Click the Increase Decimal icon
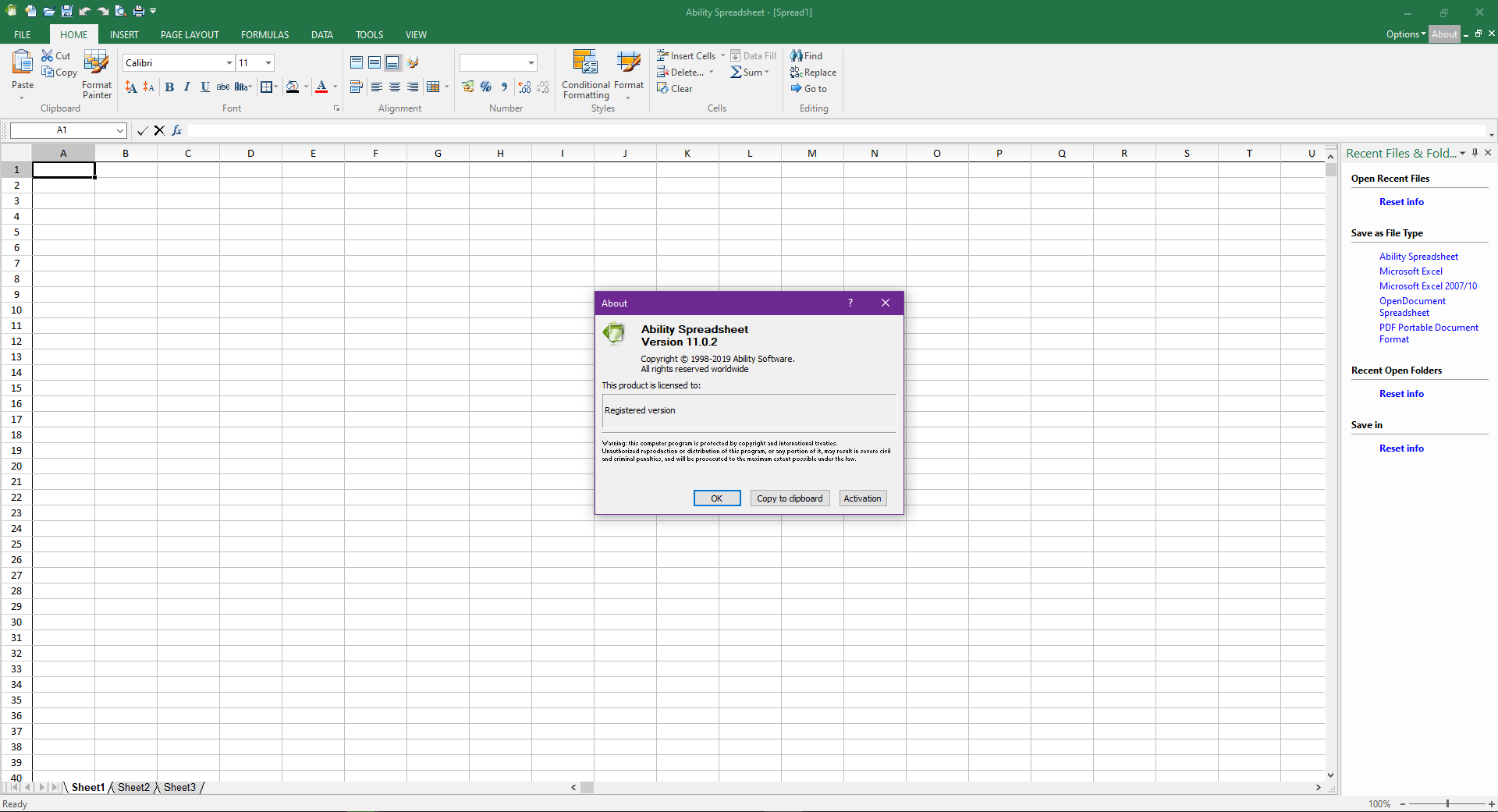1498x812 pixels. pos(524,87)
